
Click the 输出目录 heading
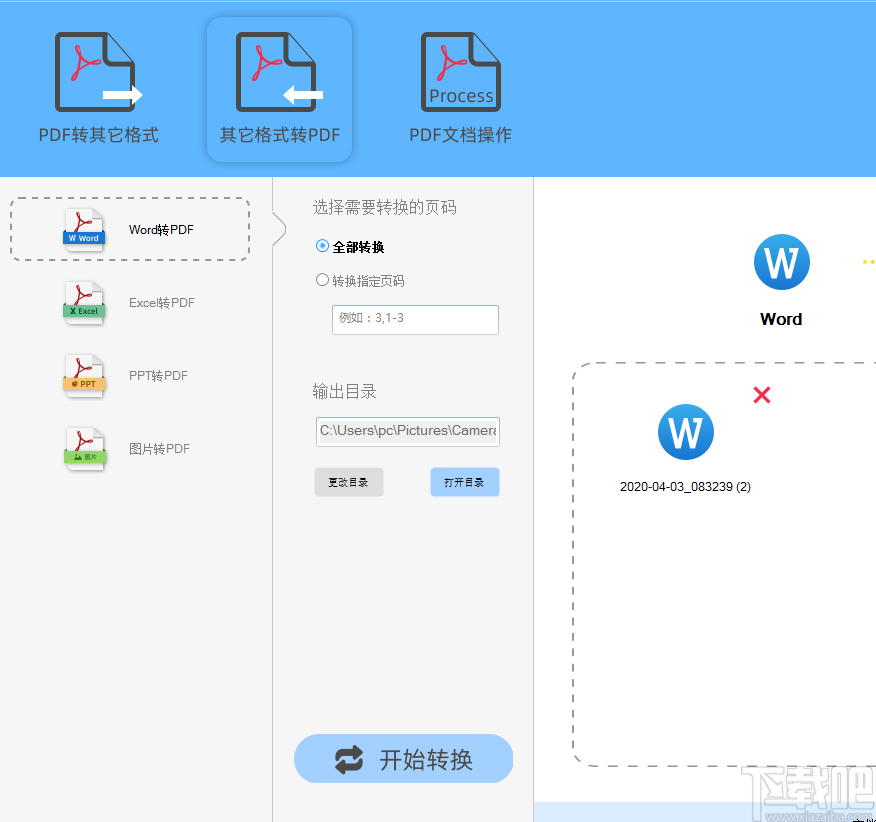344,391
